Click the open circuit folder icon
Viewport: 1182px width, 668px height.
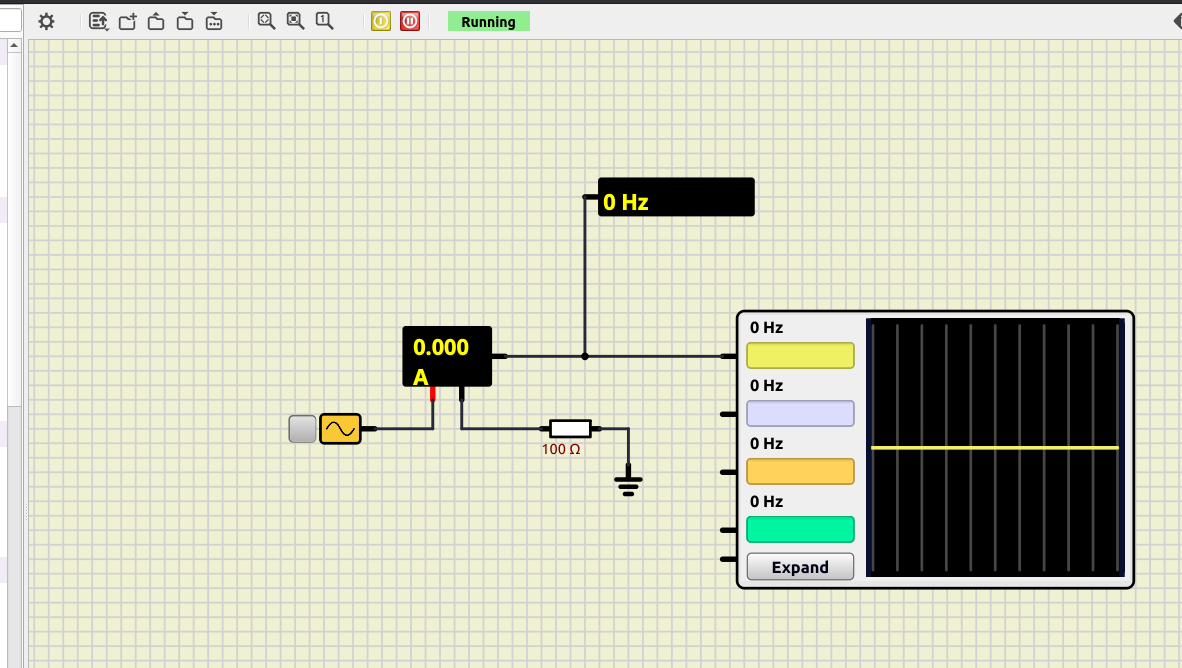pos(156,21)
